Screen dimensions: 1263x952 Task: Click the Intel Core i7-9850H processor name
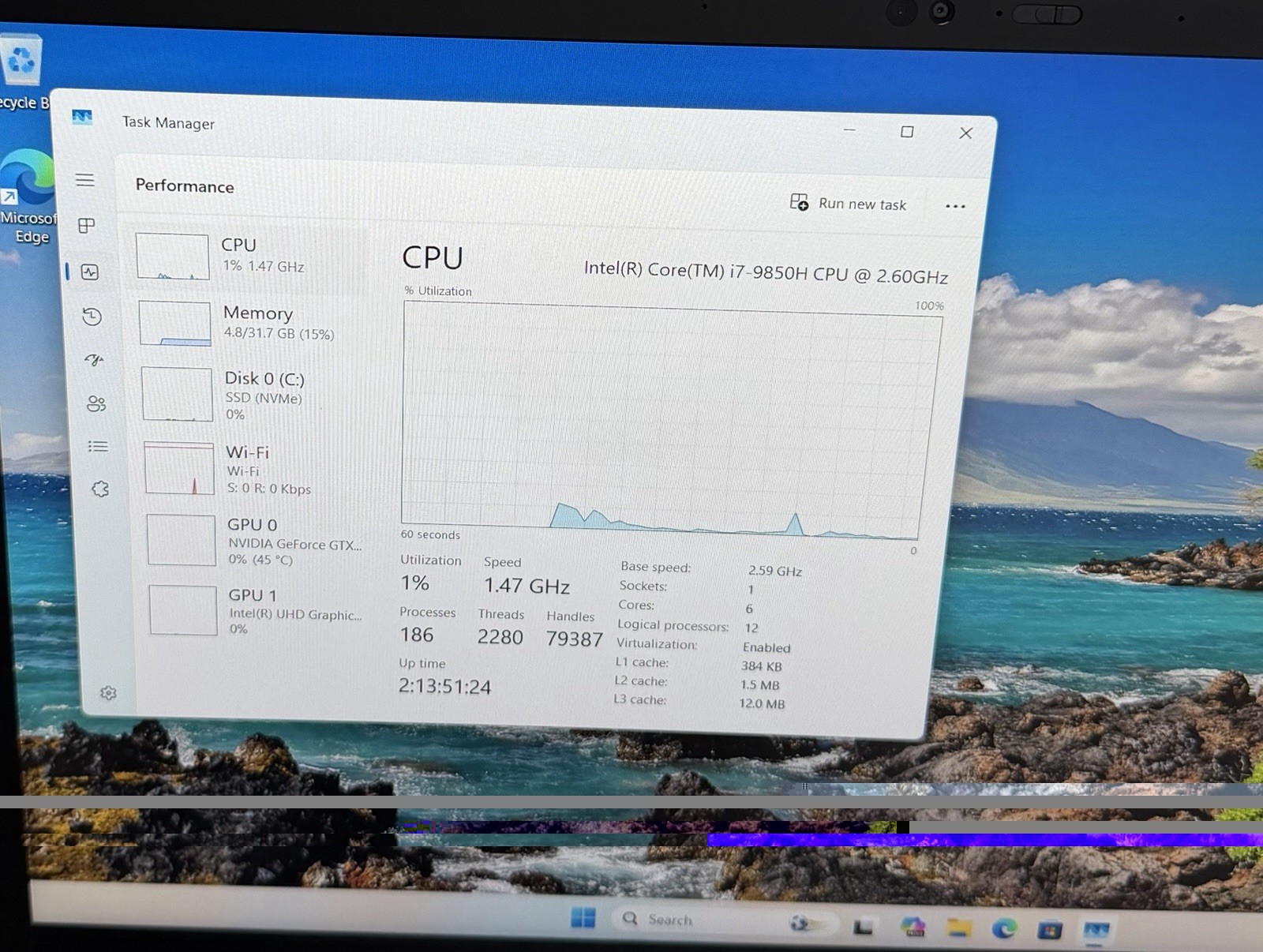(x=766, y=272)
